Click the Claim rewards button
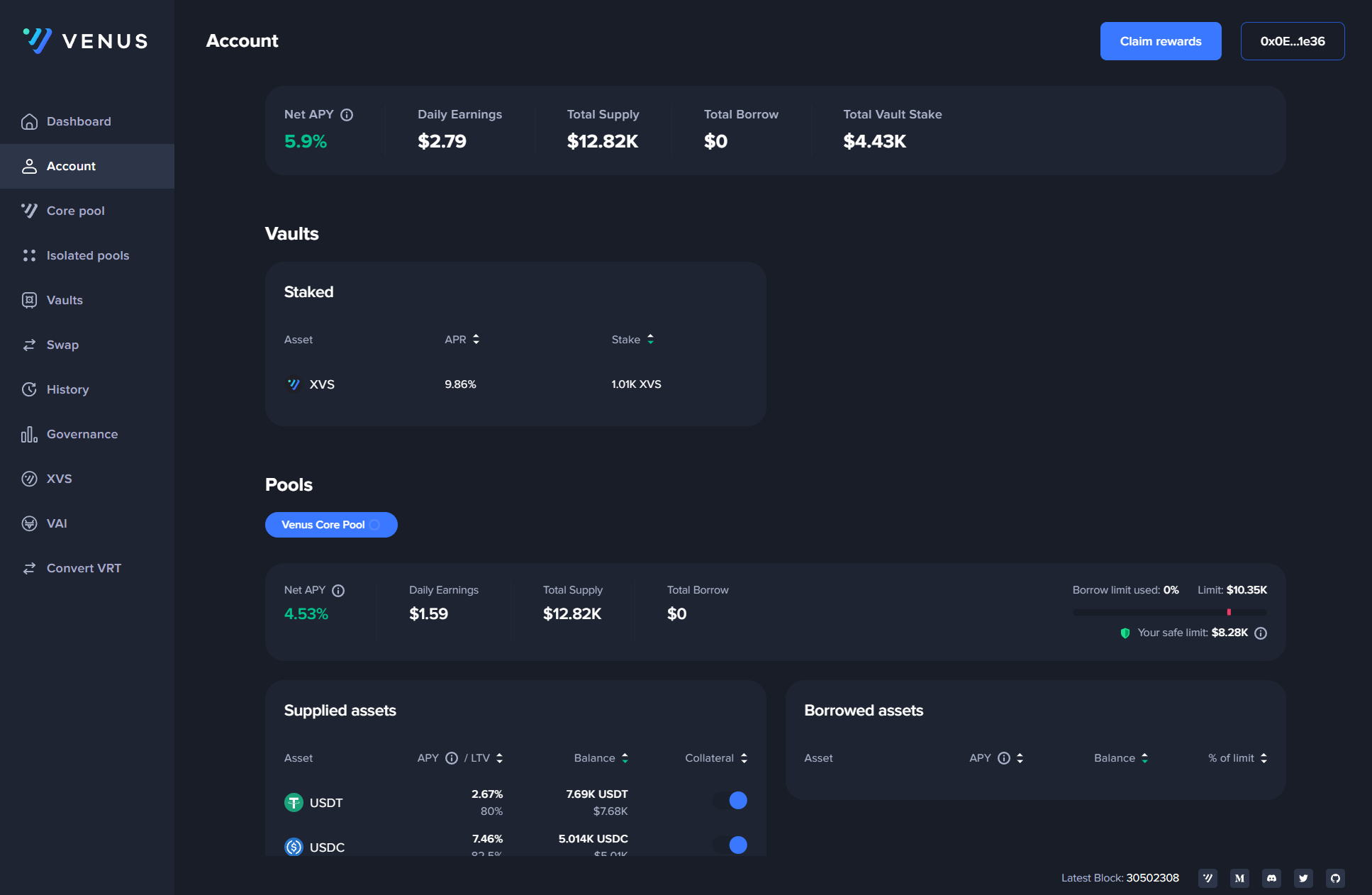 point(1160,41)
